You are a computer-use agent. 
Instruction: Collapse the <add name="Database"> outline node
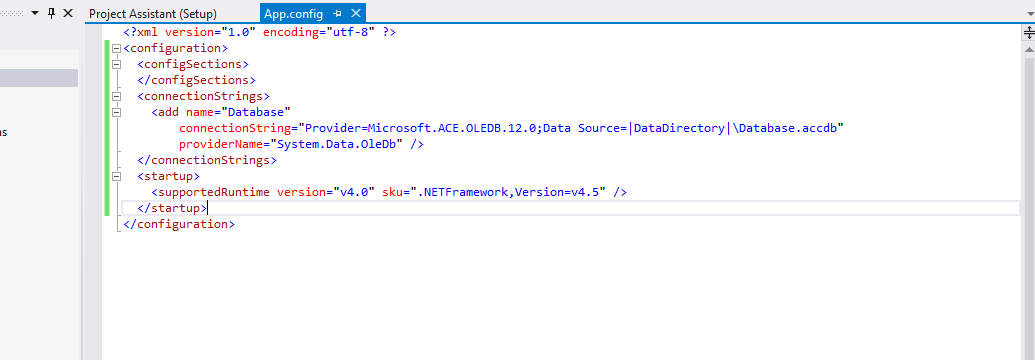[117, 112]
